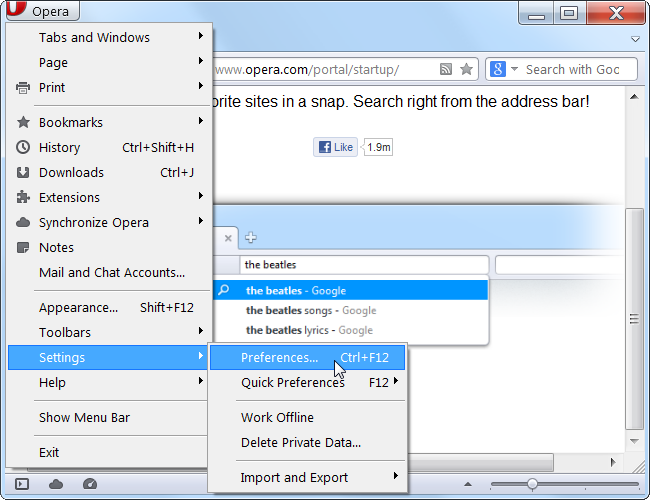Image resolution: width=650 pixels, height=500 pixels.
Task: Select Downloads from Opera menu
Action: [110, 172]
